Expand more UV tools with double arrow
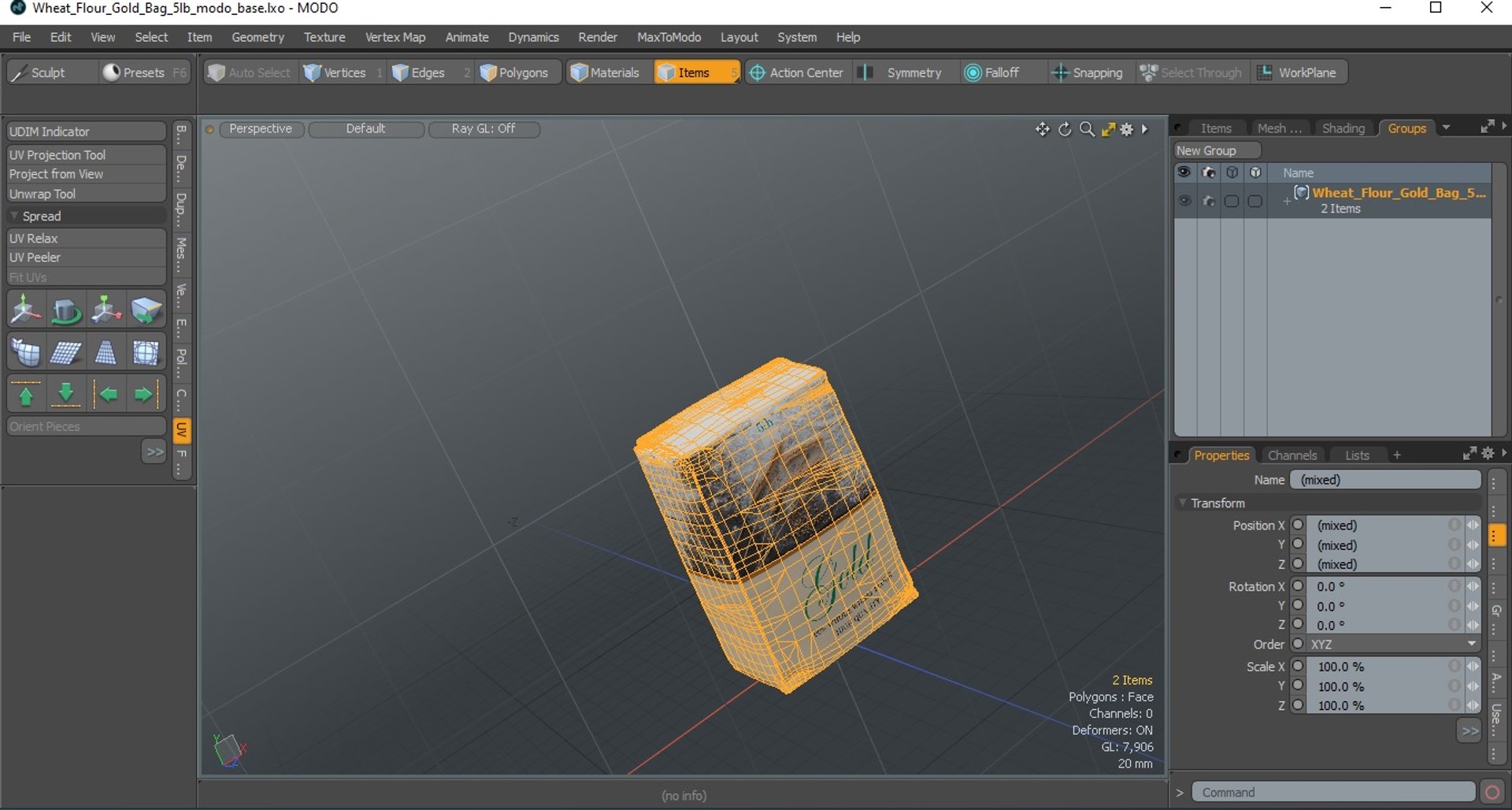This screenshot has width=1512, height=810. pyautogui.click(x=154, y=451)
